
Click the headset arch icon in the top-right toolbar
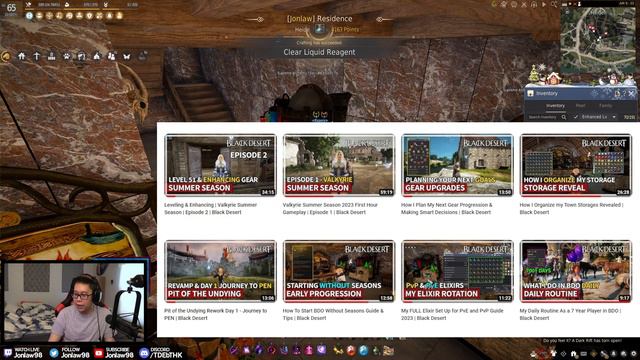(x=534, y=4)
